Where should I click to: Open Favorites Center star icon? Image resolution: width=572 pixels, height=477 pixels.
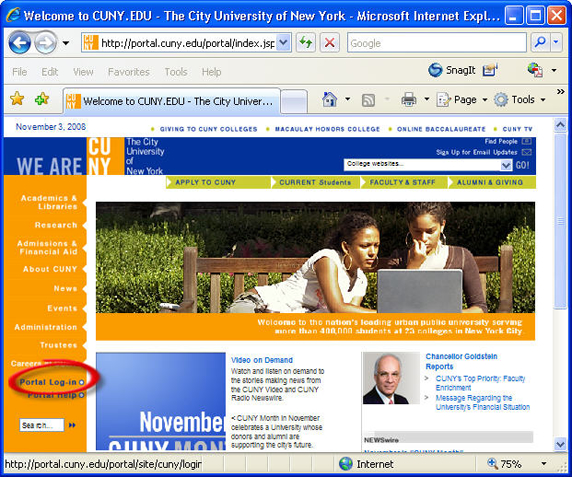tap(17, 99)
